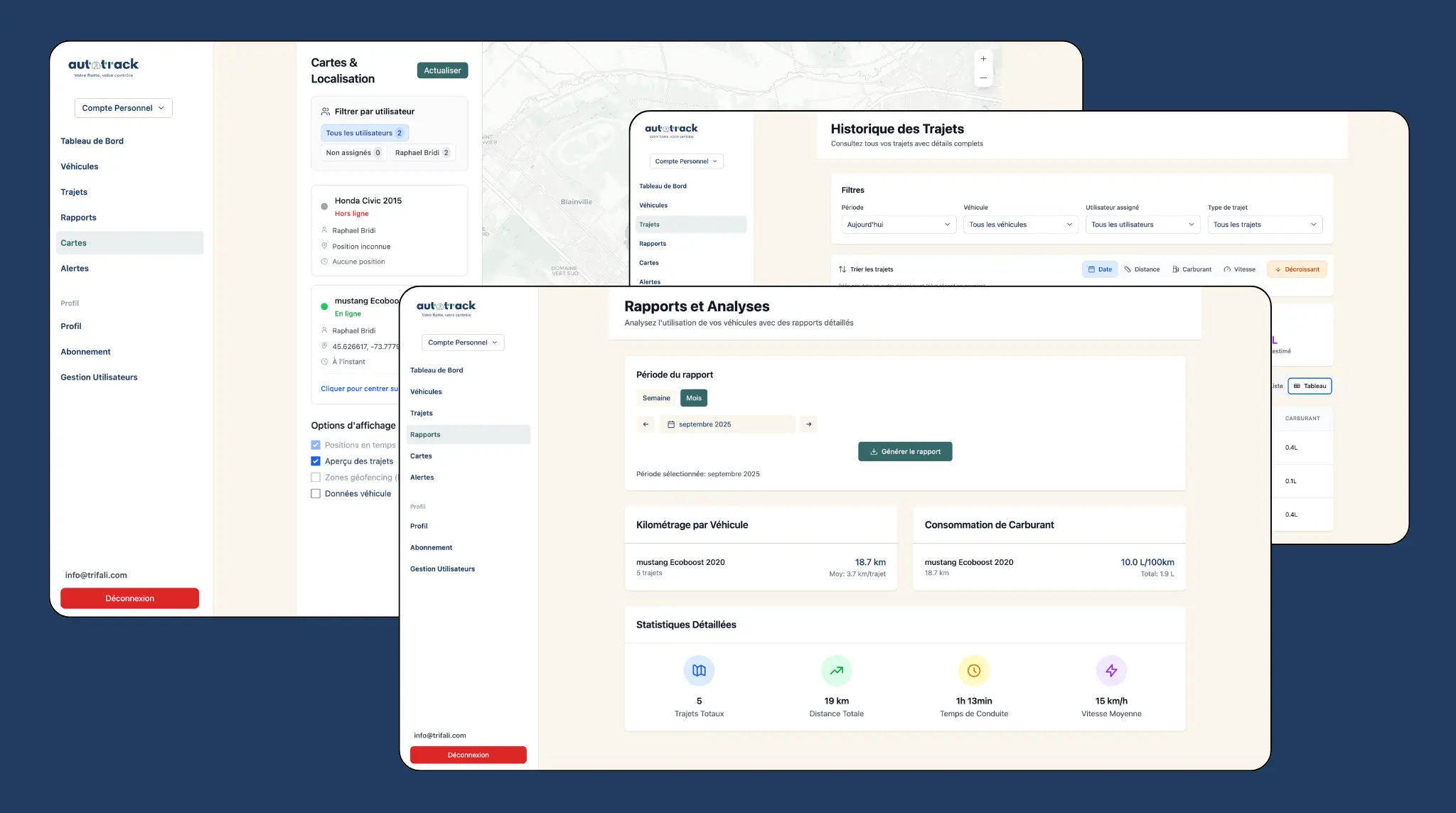Click the autotrack logo in Cartes window
Image resolution: width=1456 pixels, height=813 pixels.
104,67
